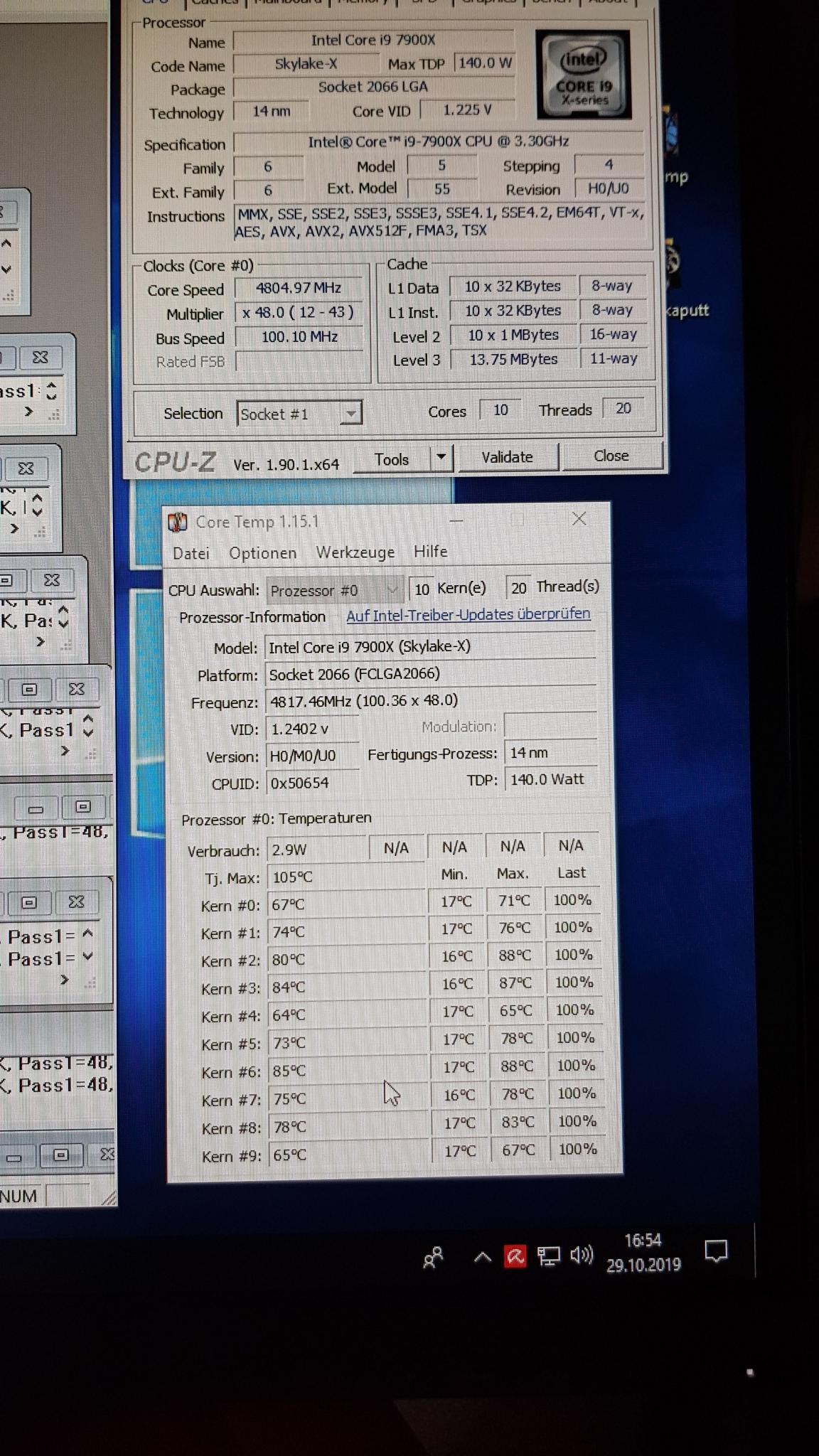Click the CPU-Z Instructions list field
Viewport: 819px width, 1456px height.
(440, 223)
